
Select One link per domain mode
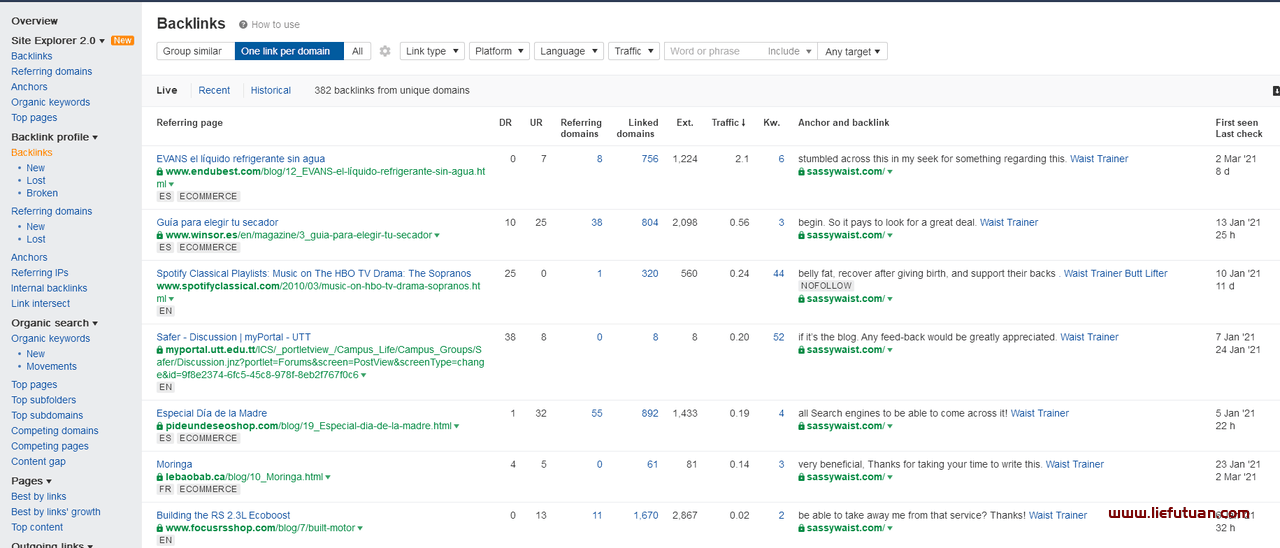coord(289,51)
